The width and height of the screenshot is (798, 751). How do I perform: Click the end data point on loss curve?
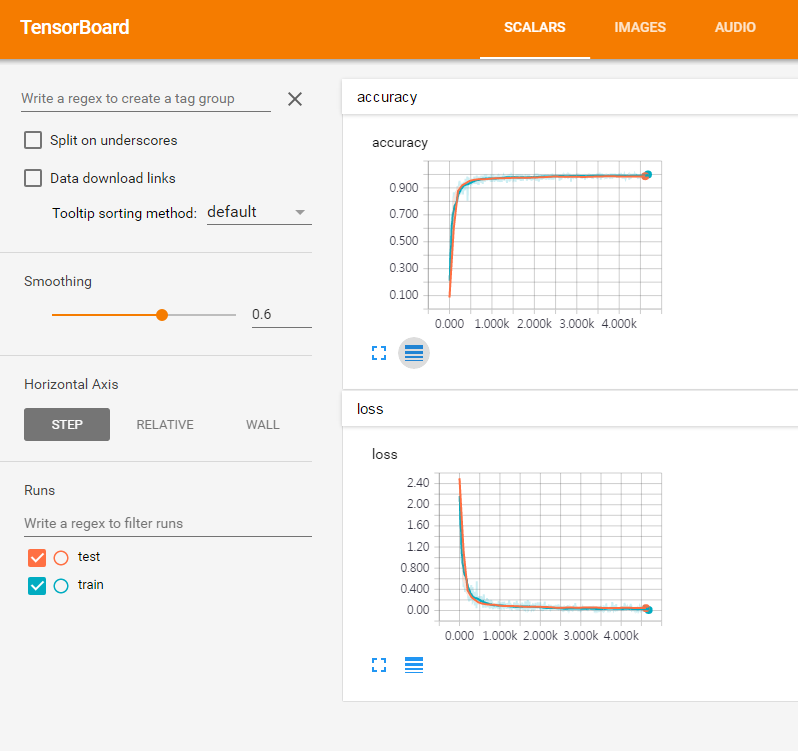[x=647, y=609]
